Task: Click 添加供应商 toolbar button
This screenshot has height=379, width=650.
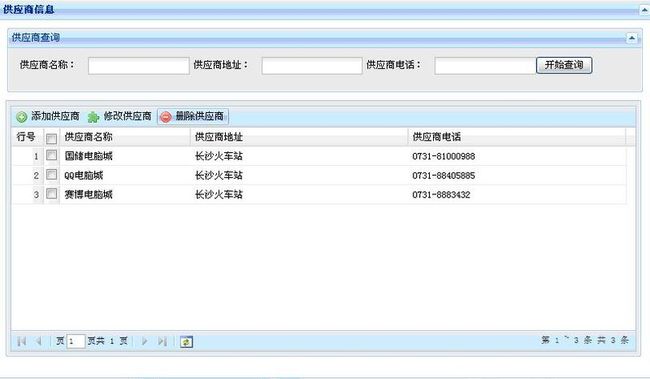Action: click(48, 117)
